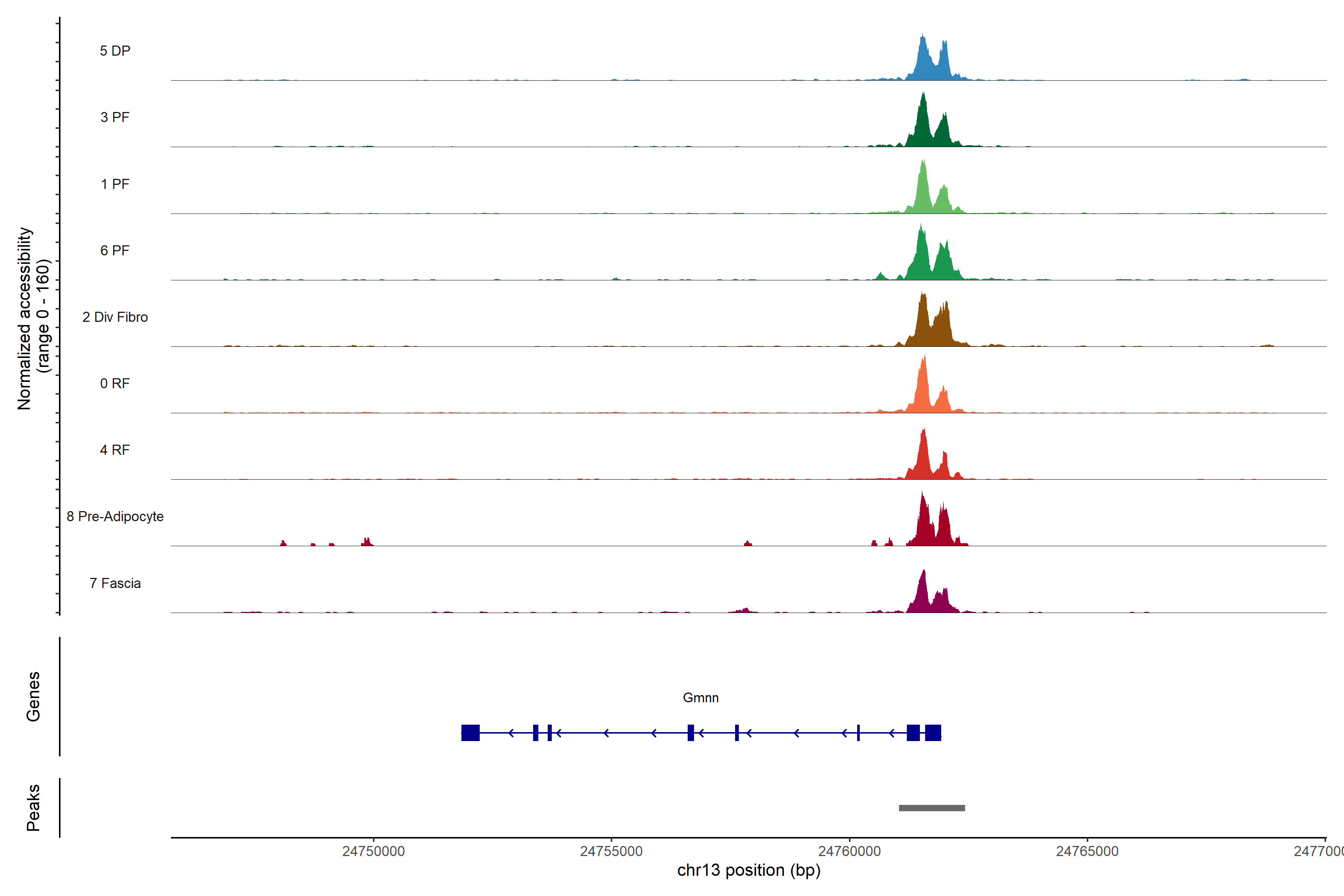The image size is (1344, 896).
Task: Click the gray peak region bar
Action: 931,808
